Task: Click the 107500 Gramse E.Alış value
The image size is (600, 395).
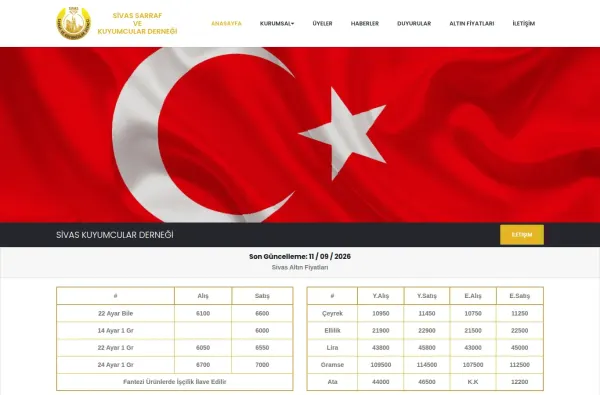Action: [x=473, y=365]
